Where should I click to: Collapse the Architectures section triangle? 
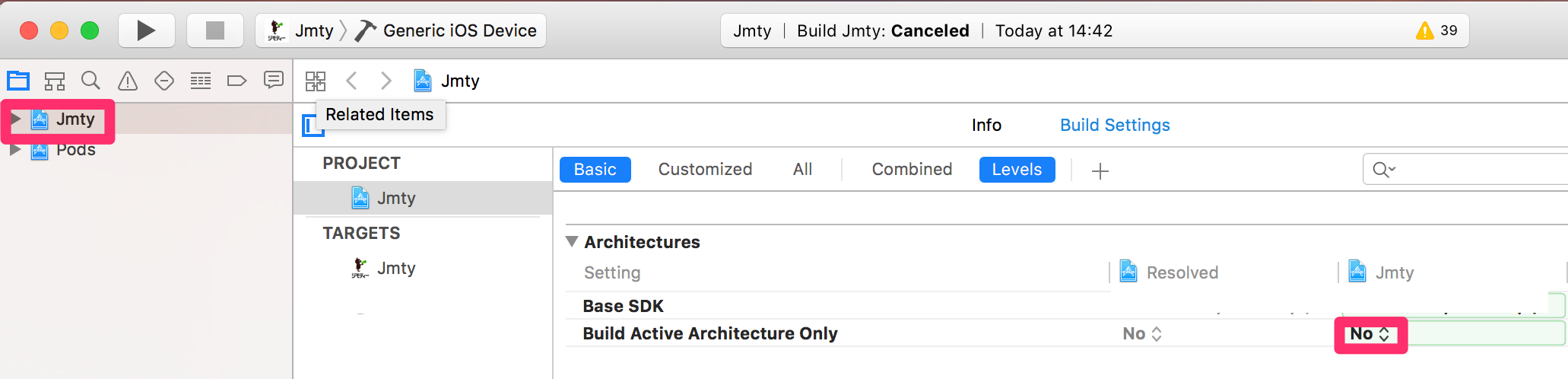572,242
